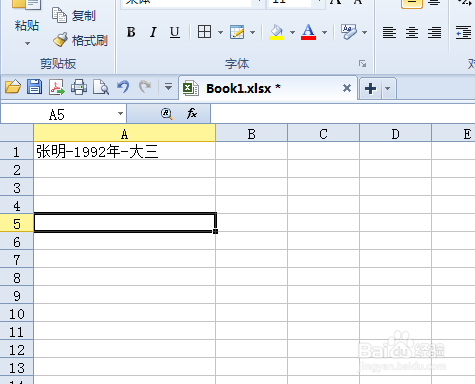Image resolution: width=475 pixels, height=384 pixels.
Task: Toggle underline formatting
Action: tap(175, 32)
